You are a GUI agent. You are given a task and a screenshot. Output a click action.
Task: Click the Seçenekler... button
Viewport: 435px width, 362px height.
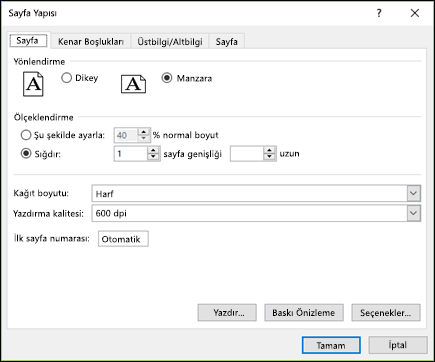pos(386,313)
